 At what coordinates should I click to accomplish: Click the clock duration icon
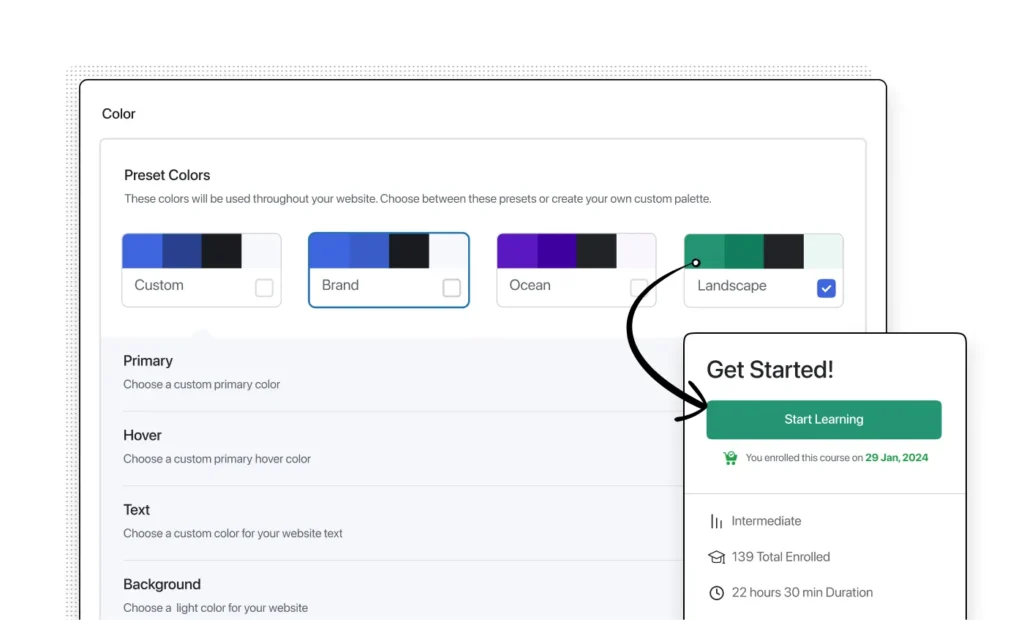coord(716,593)
